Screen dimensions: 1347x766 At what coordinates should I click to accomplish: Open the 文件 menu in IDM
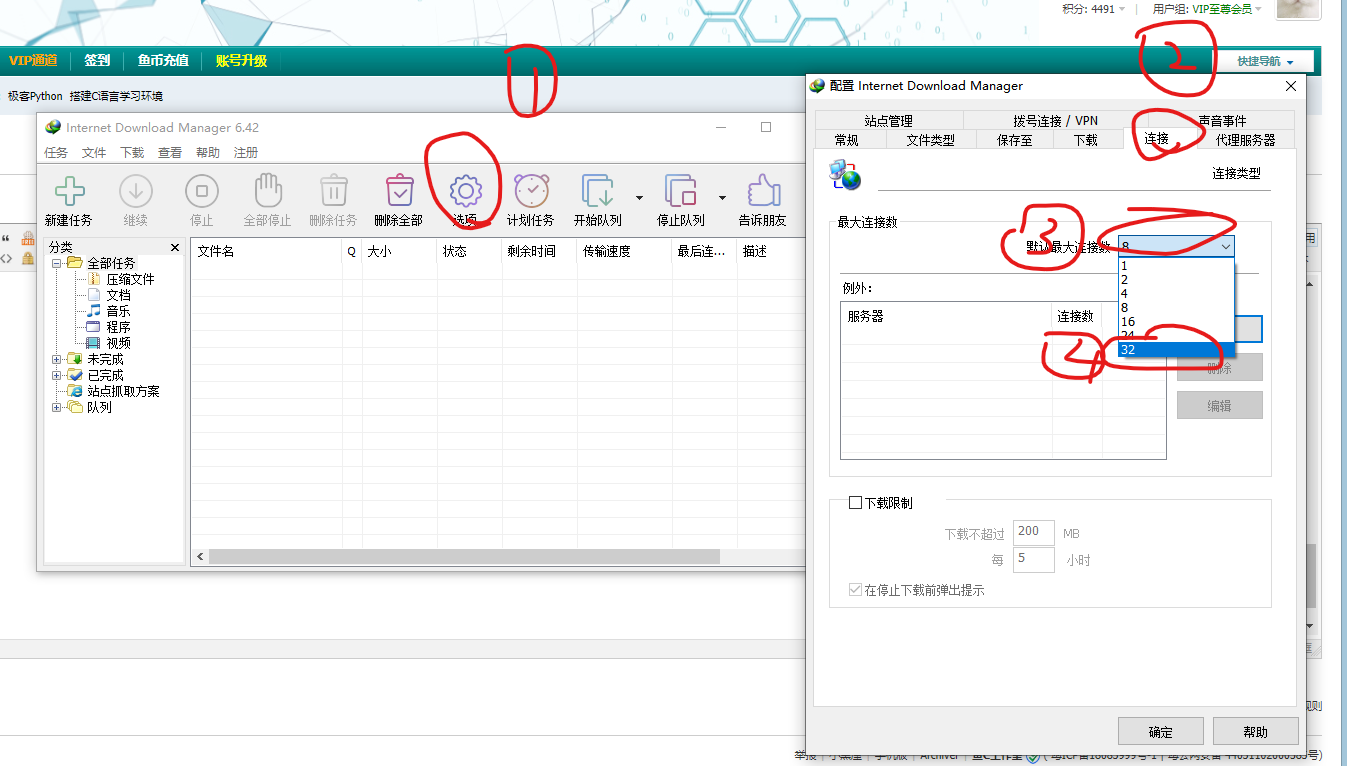pos(94,153)
